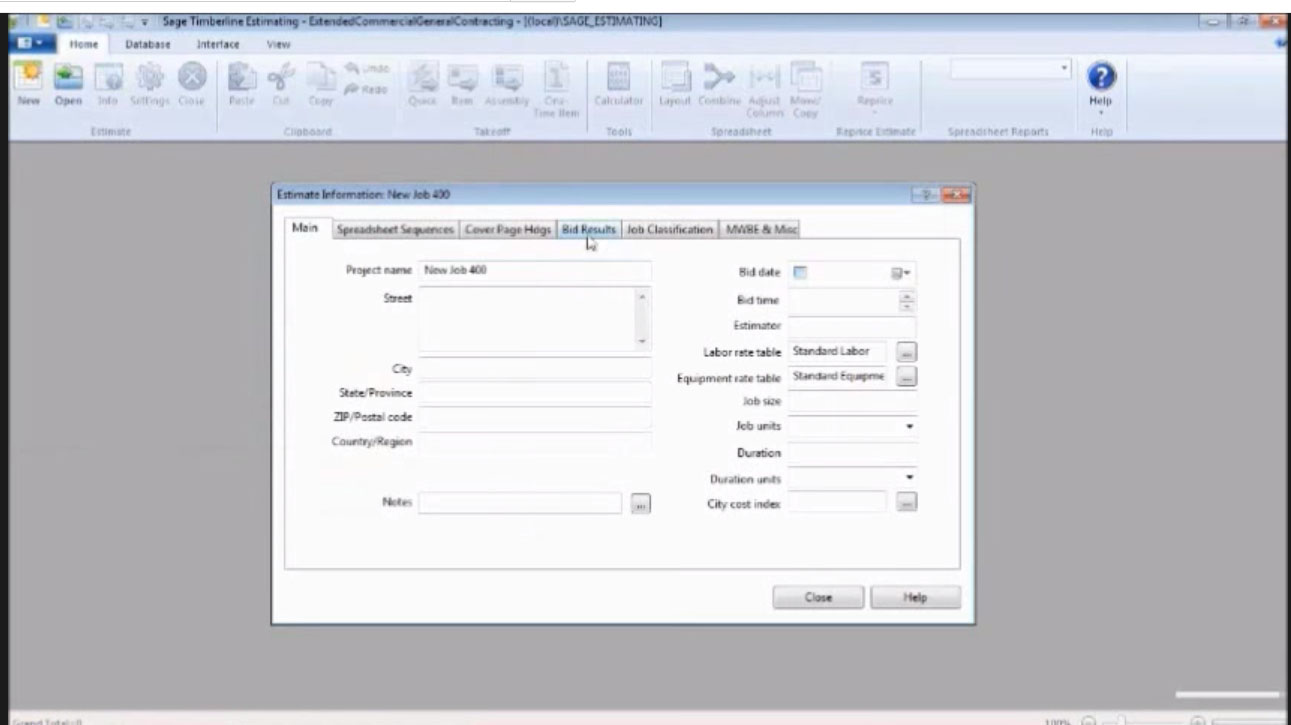Open the Cover Page Hdgs tab

coord(508,229)
